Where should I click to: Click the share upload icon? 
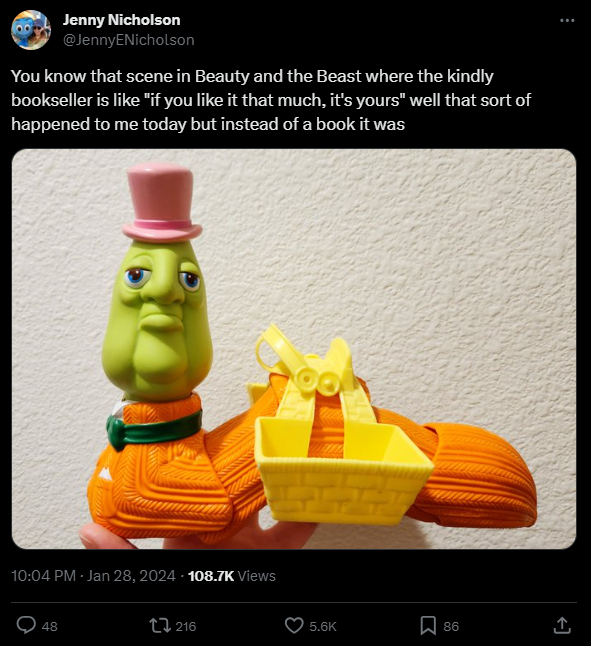[562, 625]
